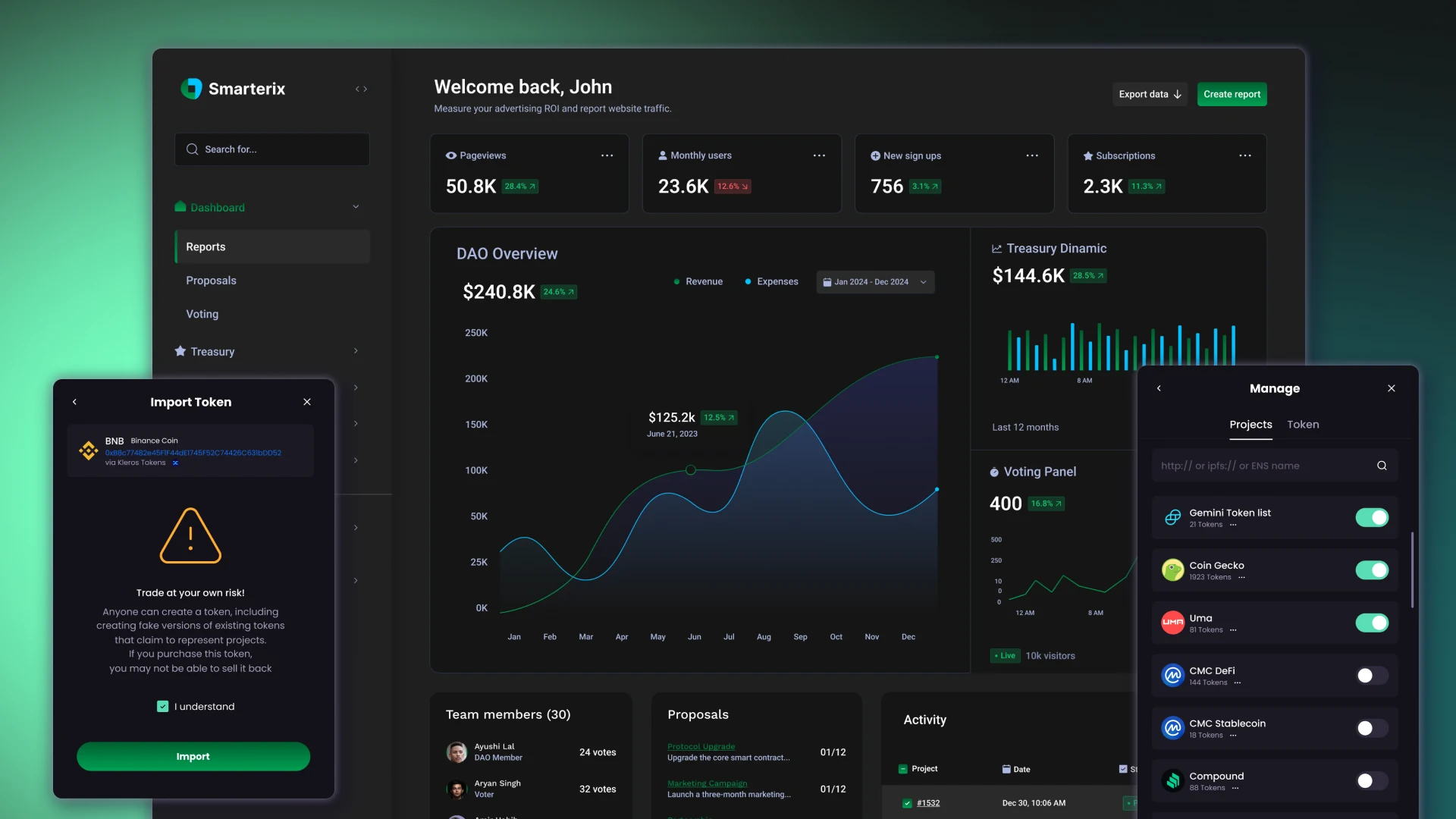Go back in Import Token dialog
The height and width of the screenshot is (819, 1456).
tap(74, 402)
